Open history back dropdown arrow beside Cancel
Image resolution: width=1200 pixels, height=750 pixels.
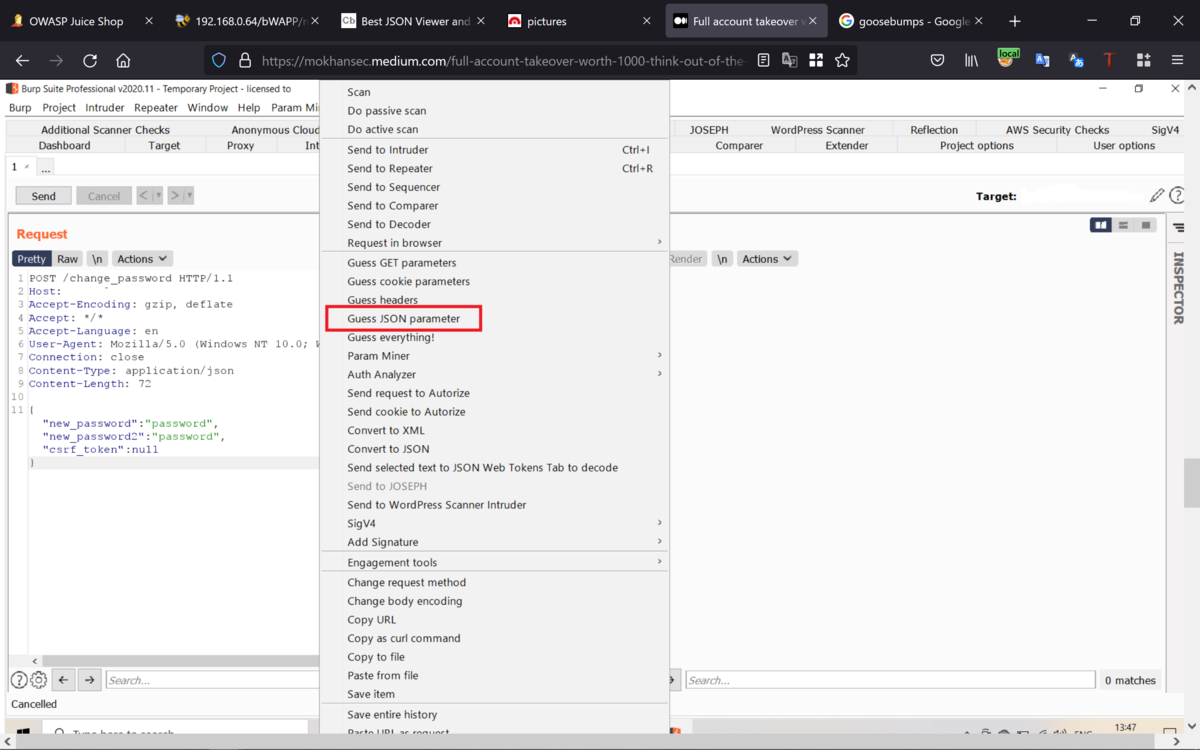pos(158,196)
